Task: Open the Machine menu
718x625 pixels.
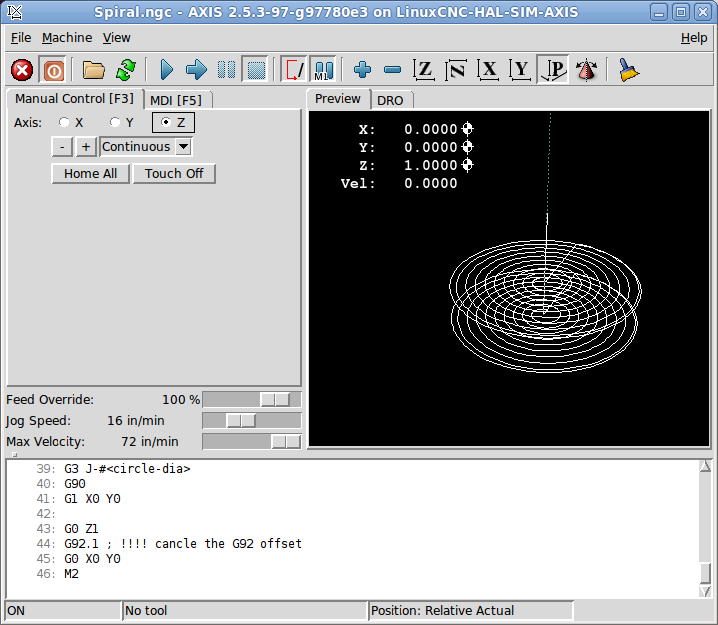Action: pos(67,38)
